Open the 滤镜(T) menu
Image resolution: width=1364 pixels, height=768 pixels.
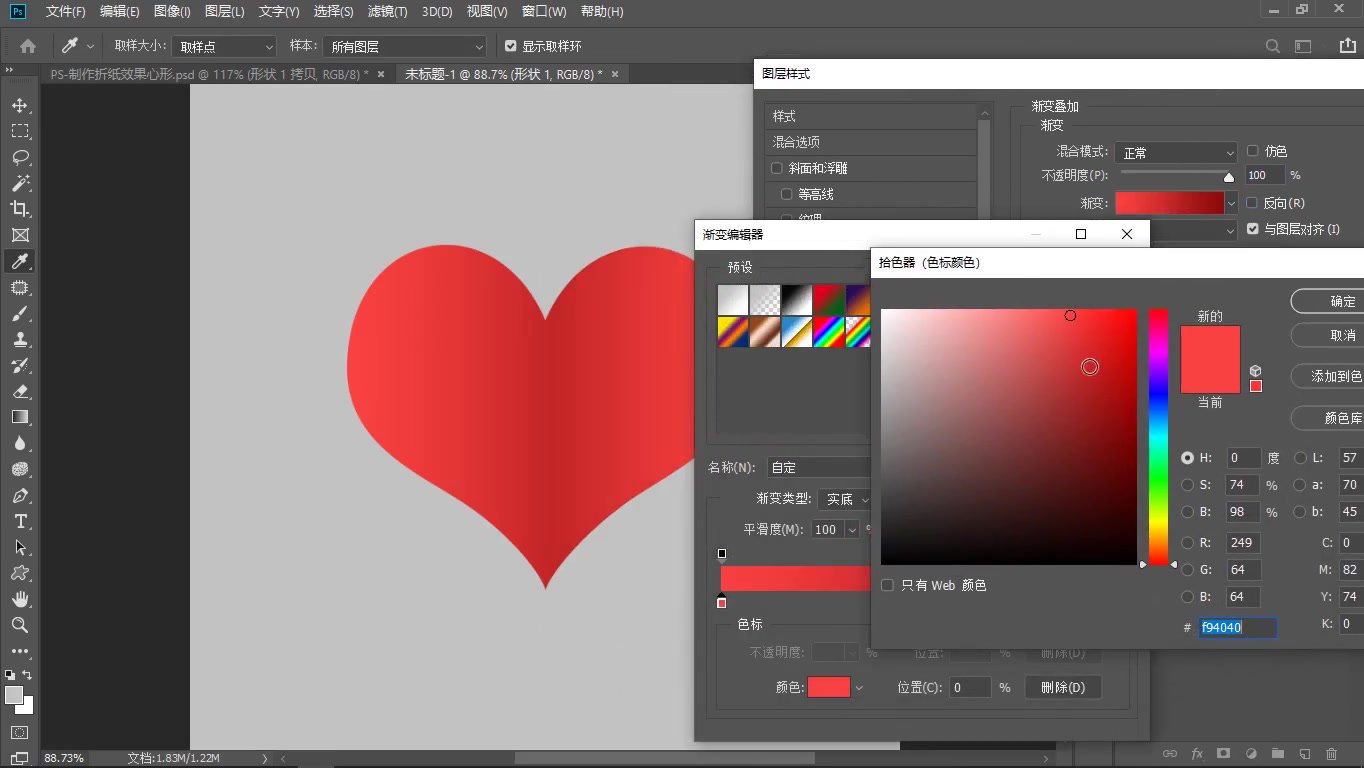[x=387, y=11]
